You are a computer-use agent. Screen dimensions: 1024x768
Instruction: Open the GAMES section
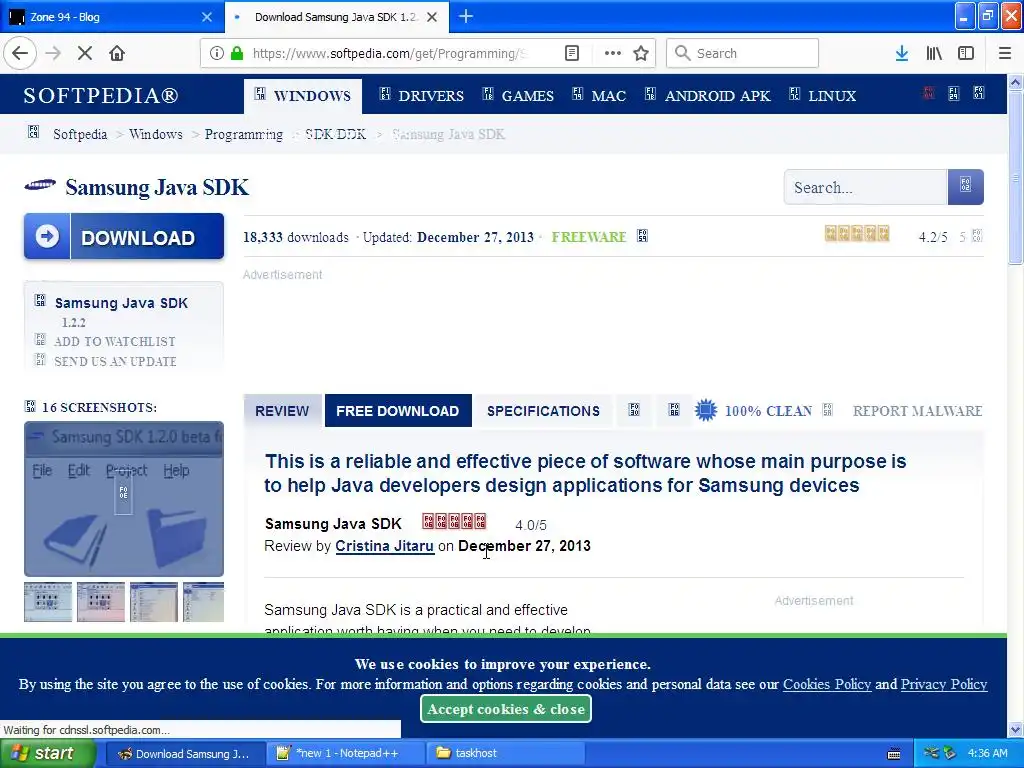click(x=519, y=96)
